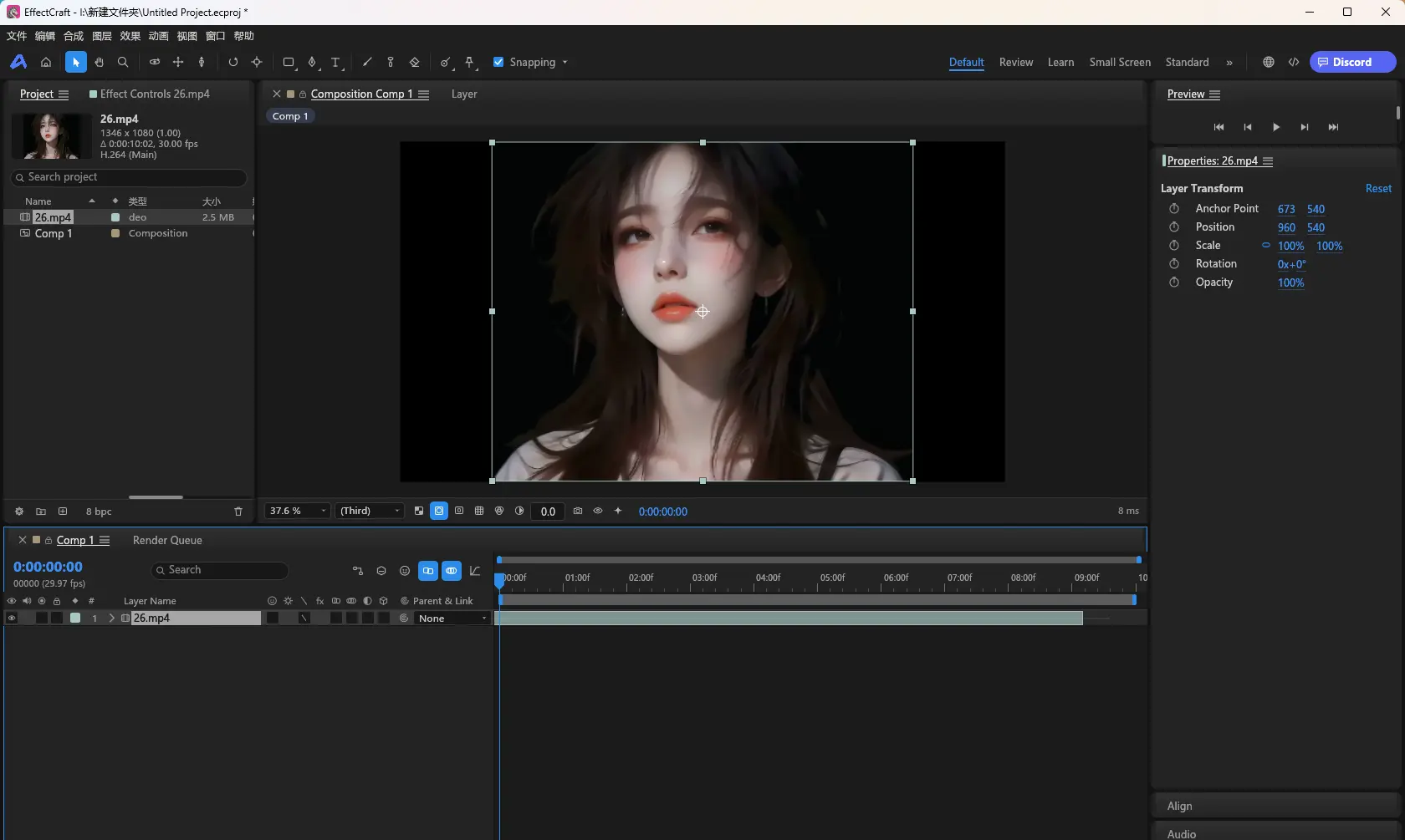Select the Puppet Pin tool
The width and height of the screenshot is (1405, 840).
469,62
